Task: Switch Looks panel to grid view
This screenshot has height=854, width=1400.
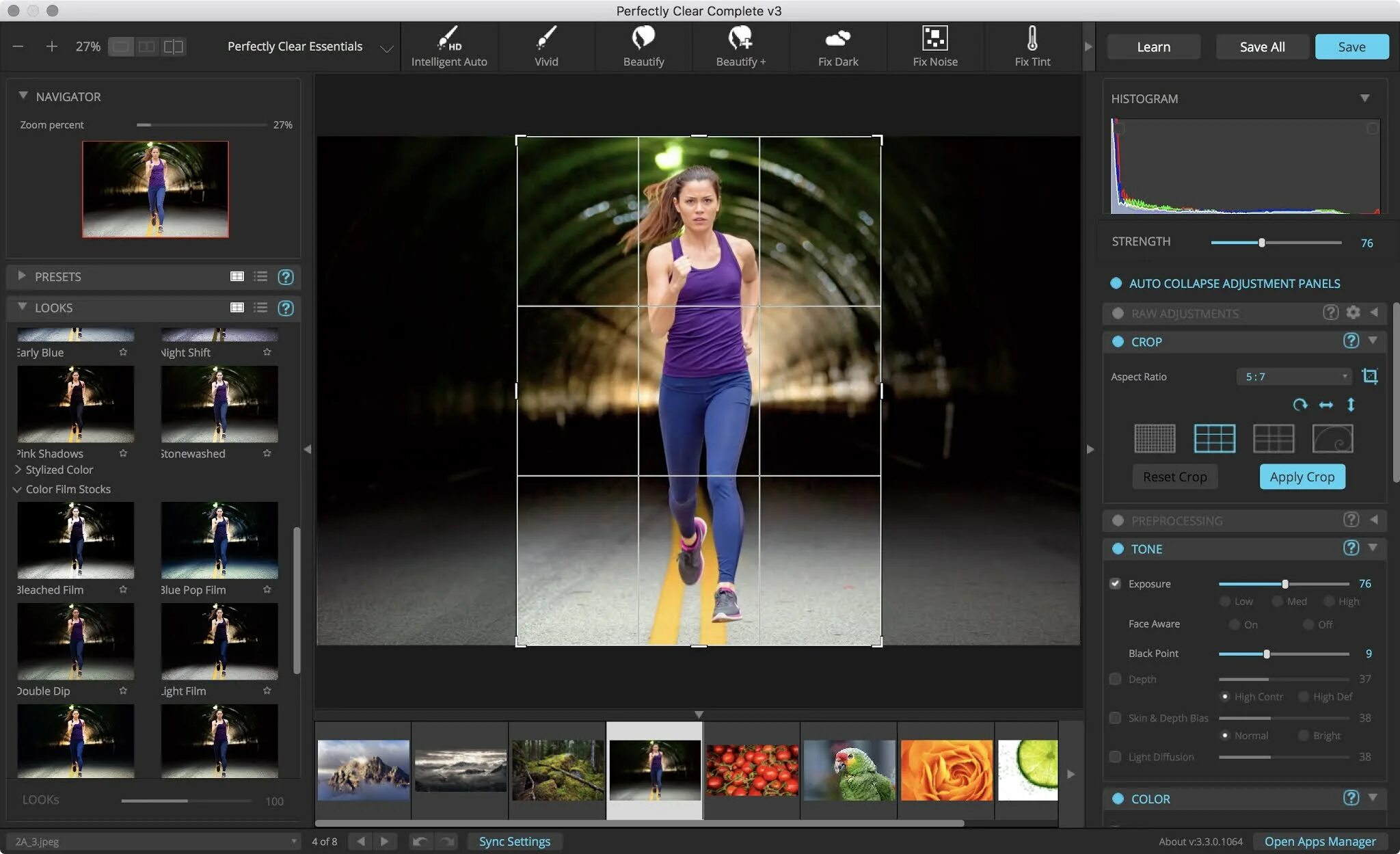Action: point(237,308)
